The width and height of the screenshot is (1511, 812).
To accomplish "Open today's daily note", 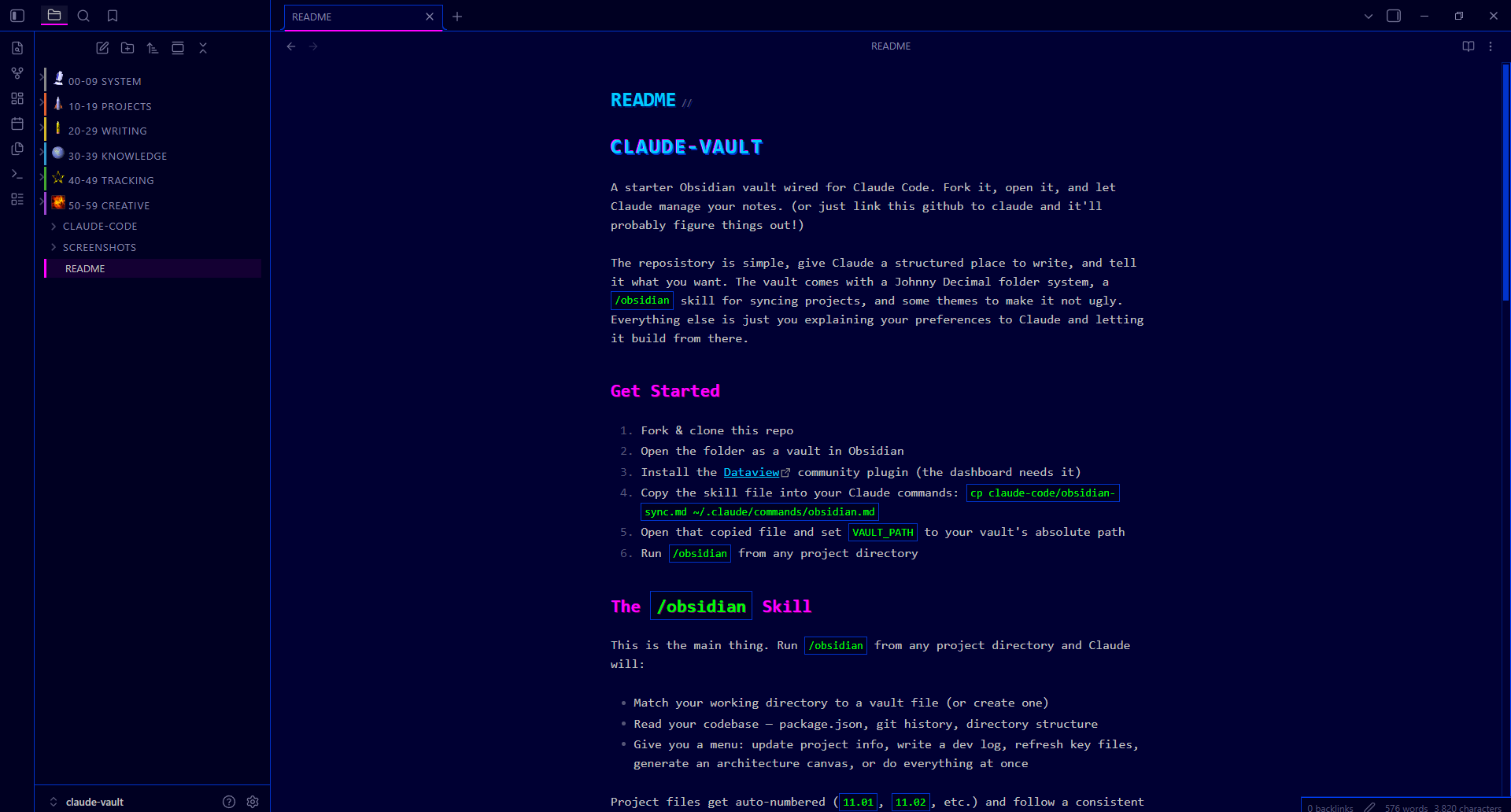I will (x=17, y=124).
